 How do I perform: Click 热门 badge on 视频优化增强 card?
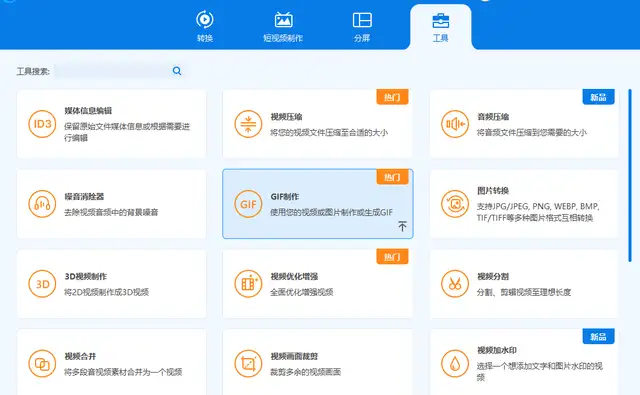tap(392, 257)
